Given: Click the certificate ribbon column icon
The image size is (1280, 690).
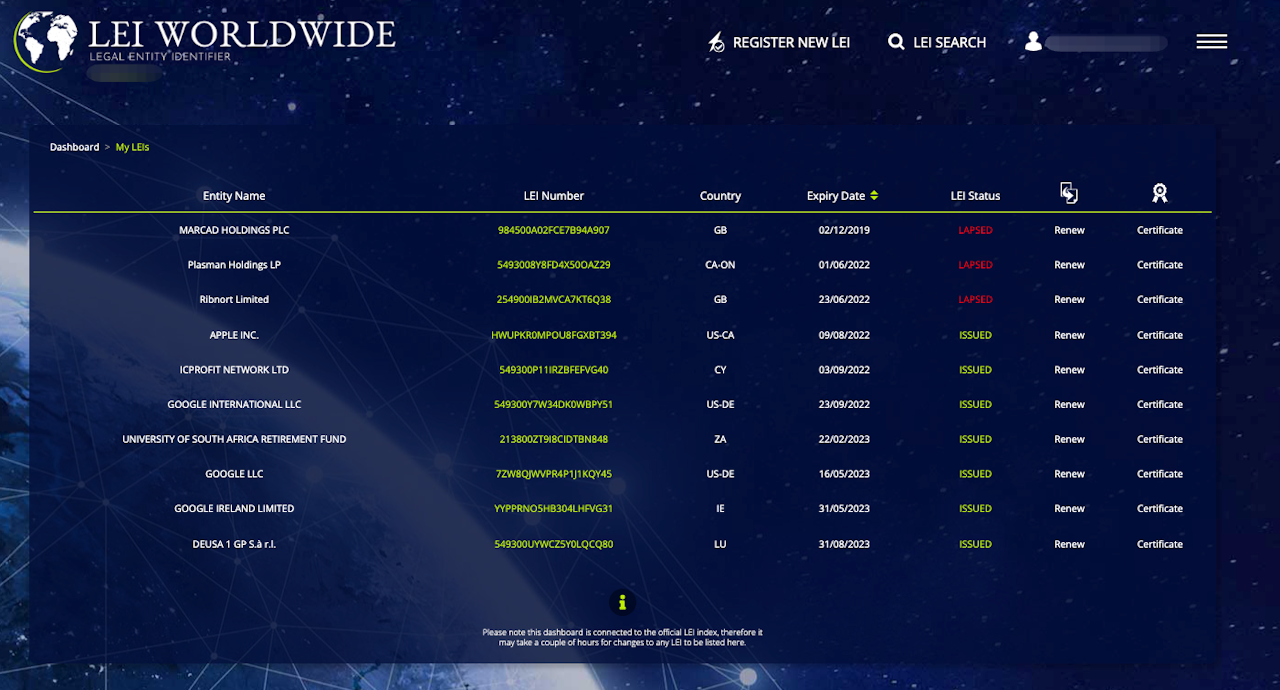Looking at the screenshot, I should [x=1160, y=194].
